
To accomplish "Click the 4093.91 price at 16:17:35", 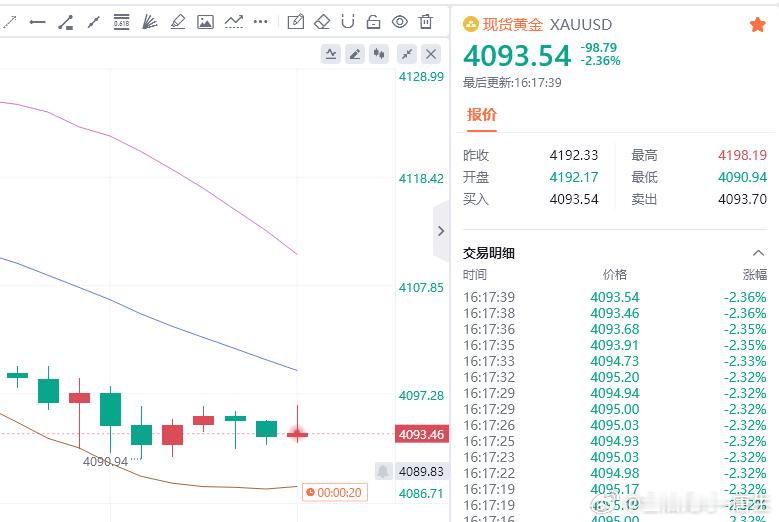I will click(x=615, y=345).
